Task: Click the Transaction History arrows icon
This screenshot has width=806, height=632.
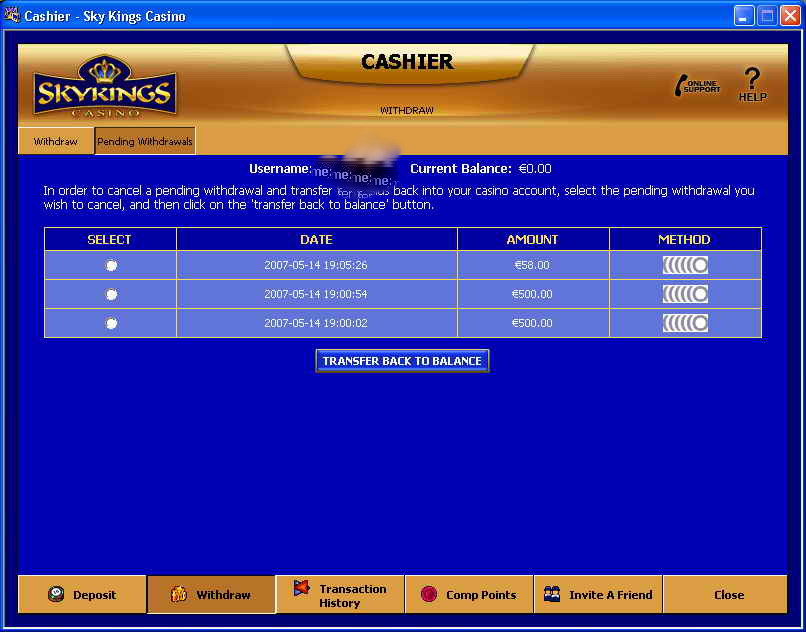Action: point(302,588)
